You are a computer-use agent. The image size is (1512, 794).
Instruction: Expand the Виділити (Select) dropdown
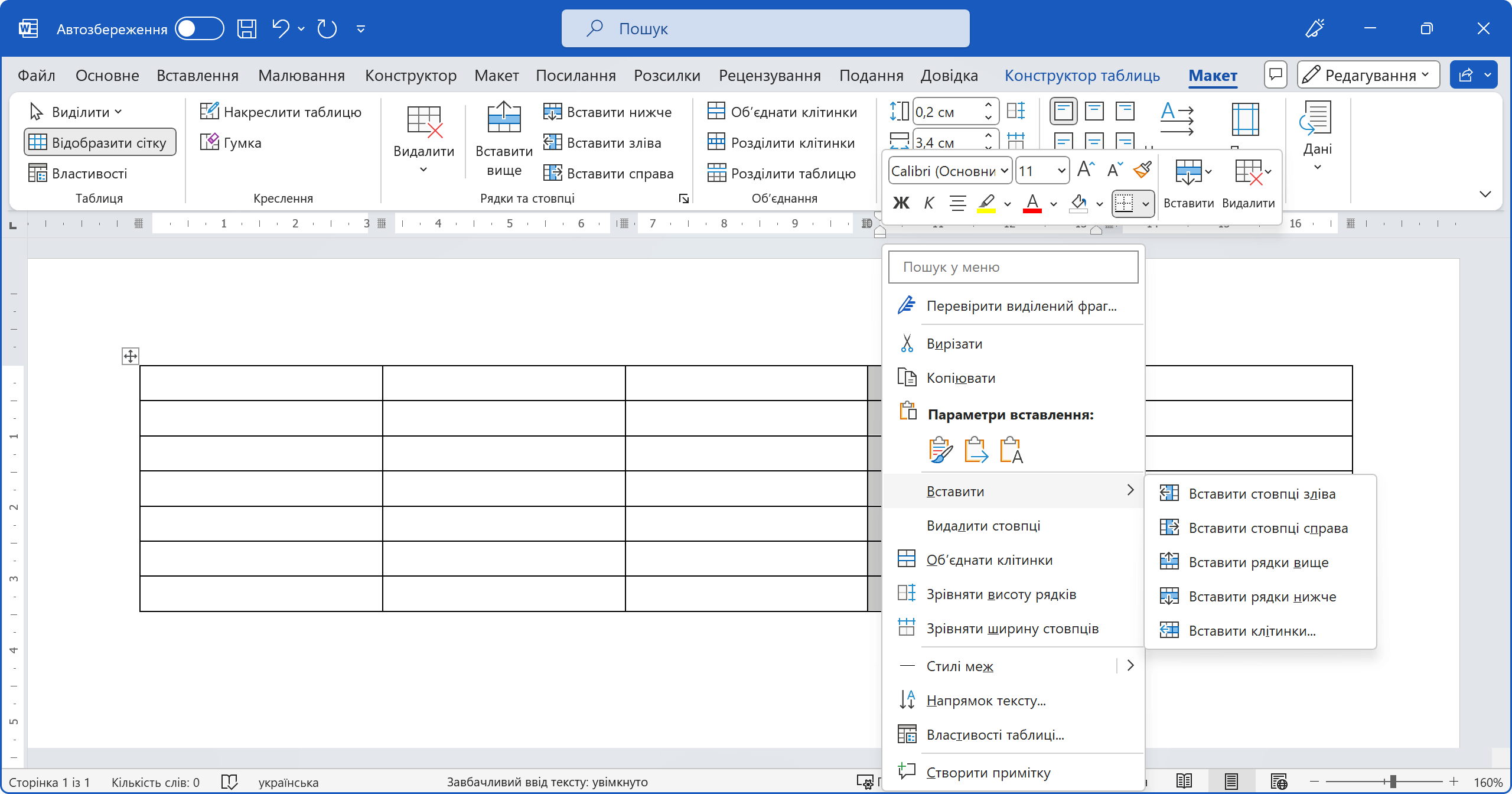click(x=76, y=112)
